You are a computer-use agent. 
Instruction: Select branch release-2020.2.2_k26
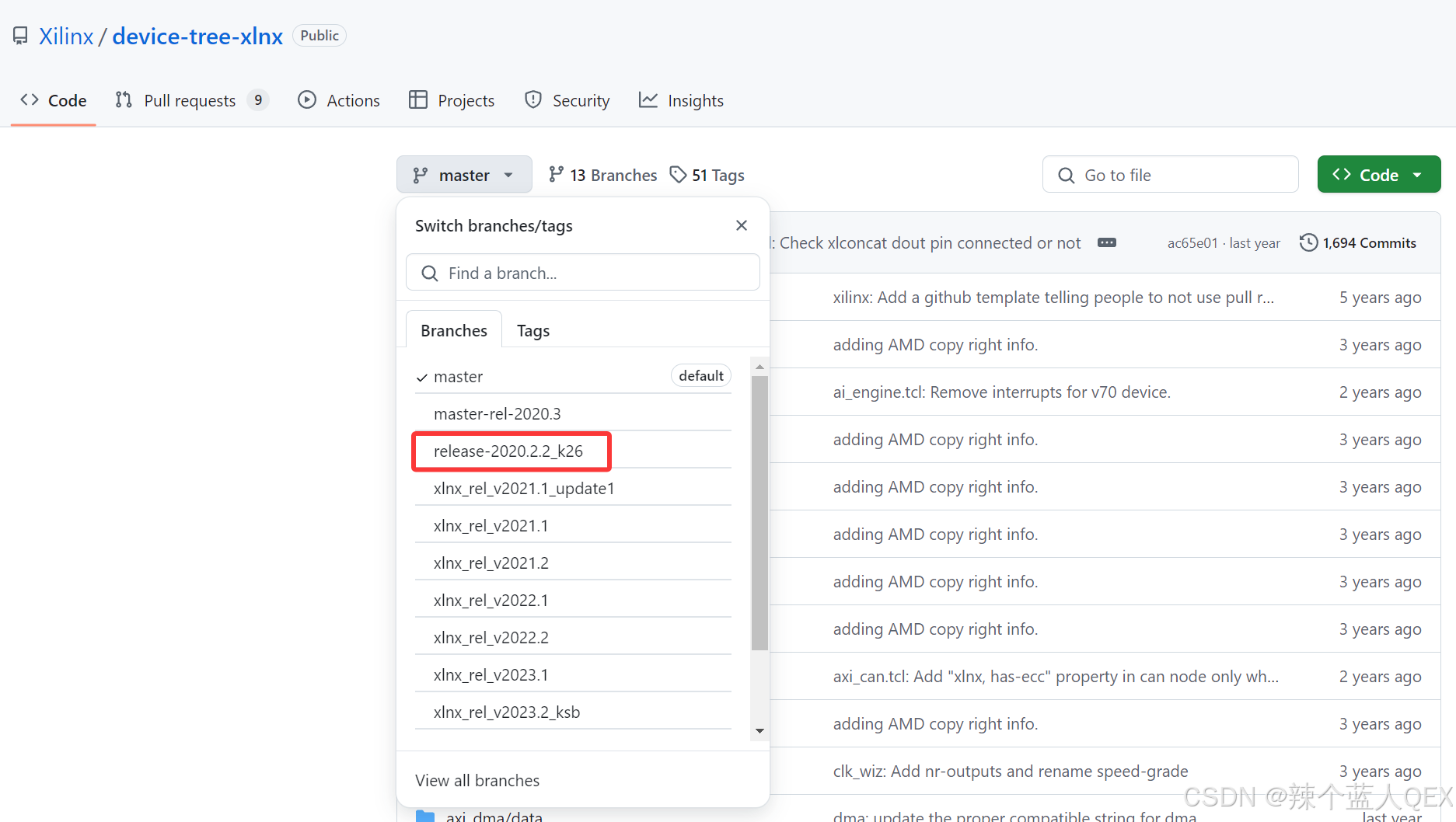click(x=573, y=451)
